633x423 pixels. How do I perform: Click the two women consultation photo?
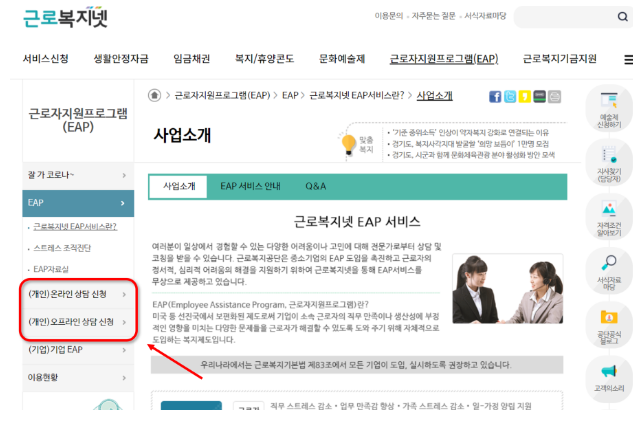(x=507, y=289)
